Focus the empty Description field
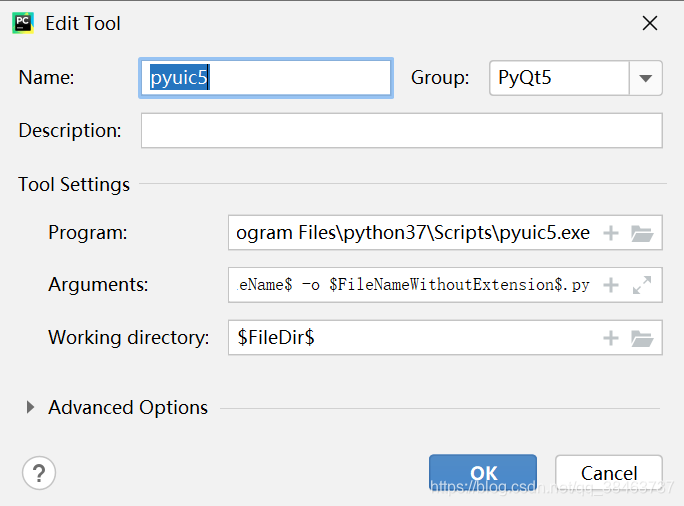The height and width of the screenshot is (506, 684). tap(401, 131)
